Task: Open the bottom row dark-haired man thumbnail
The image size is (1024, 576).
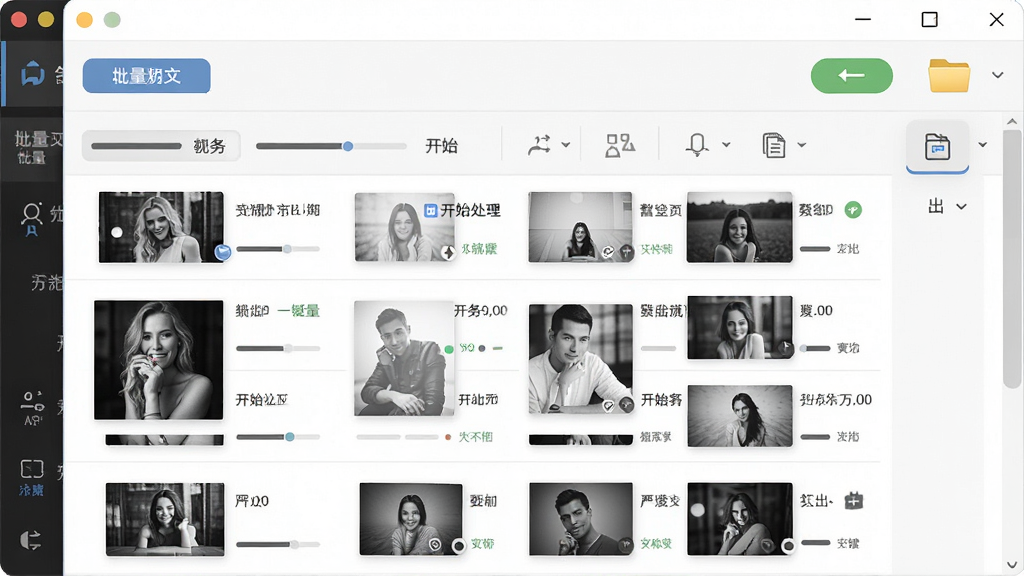Action: click(581, 519)
